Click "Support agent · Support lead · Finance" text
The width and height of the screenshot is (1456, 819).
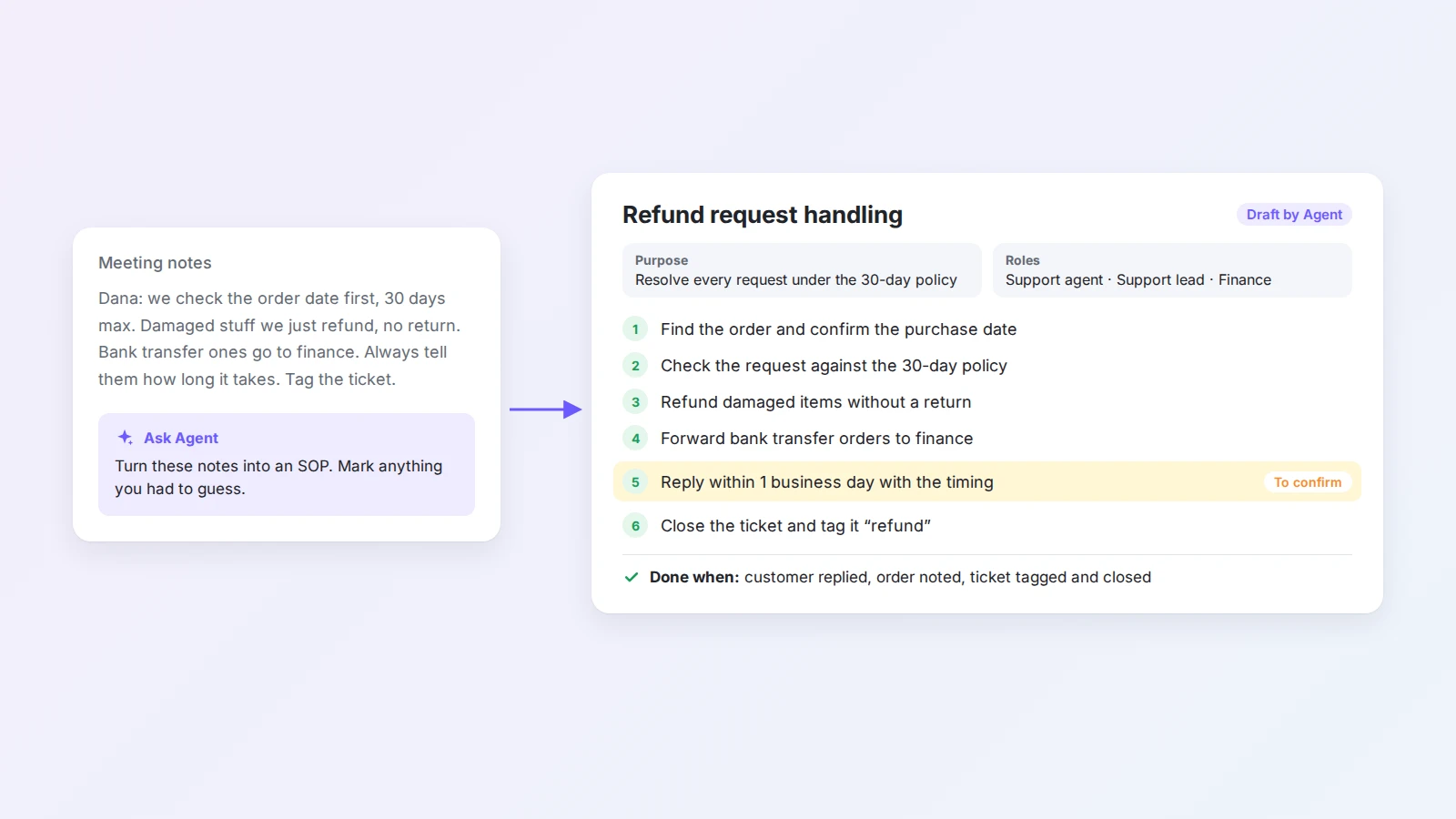click(1138, 280)
